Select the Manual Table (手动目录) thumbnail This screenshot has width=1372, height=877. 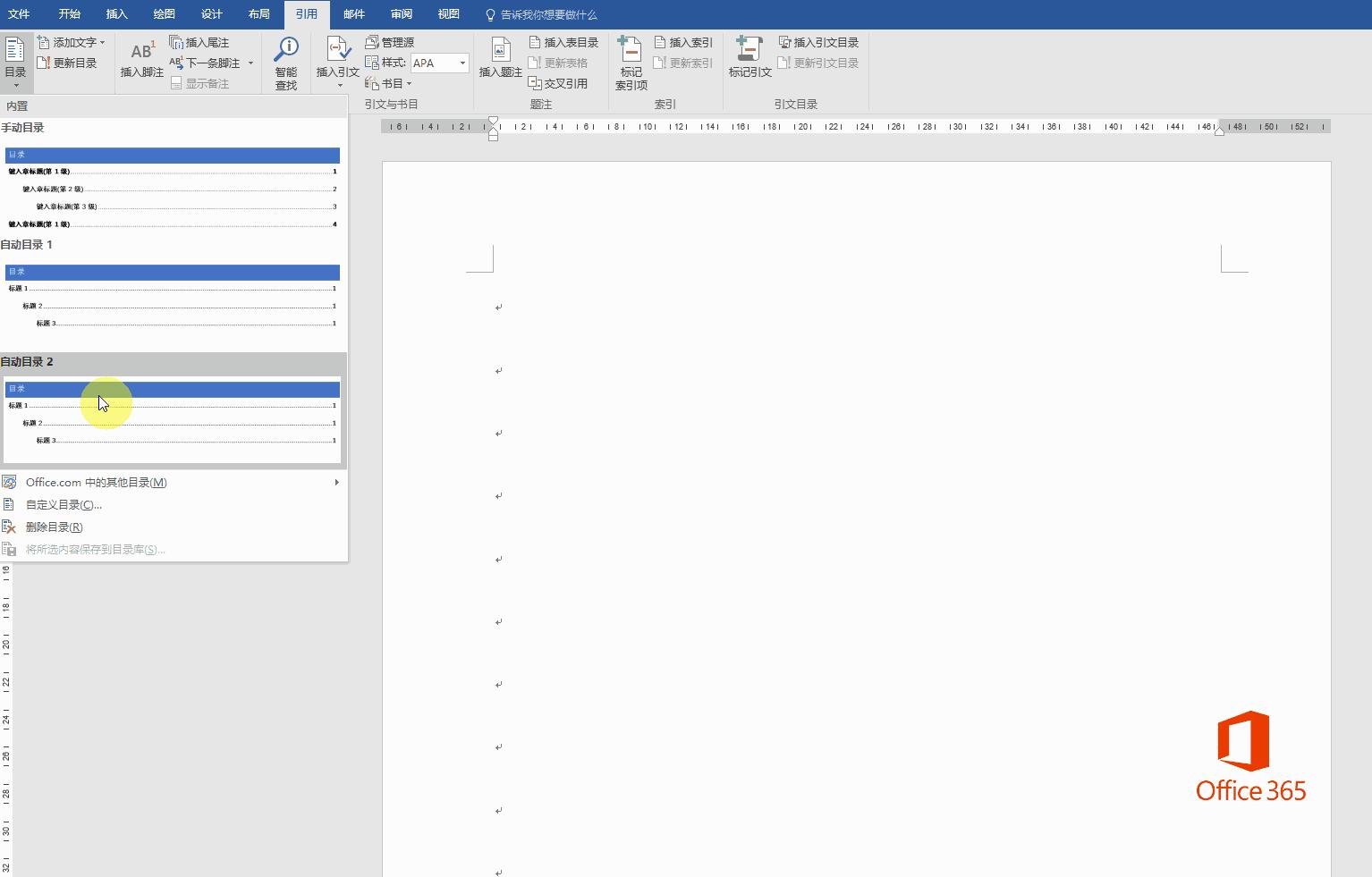(172, 189)
